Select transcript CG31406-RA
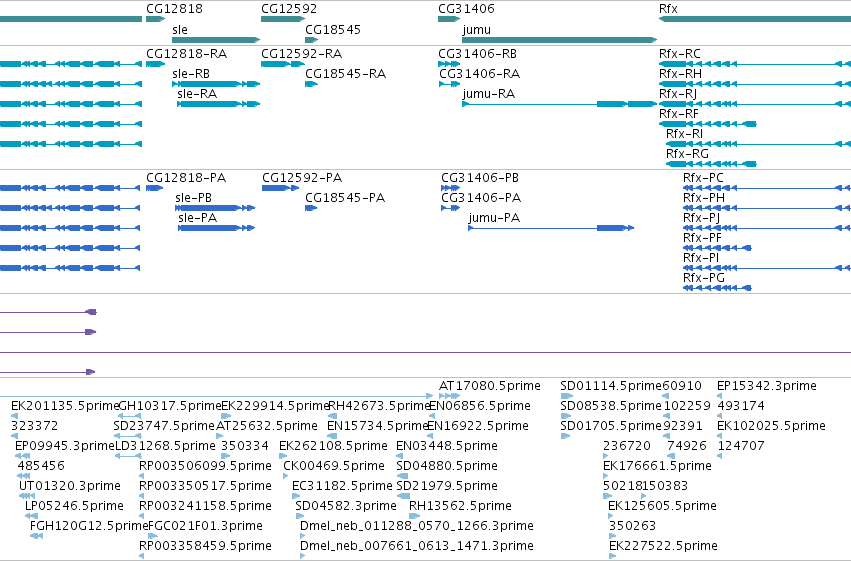 click(x=479, y=73)
